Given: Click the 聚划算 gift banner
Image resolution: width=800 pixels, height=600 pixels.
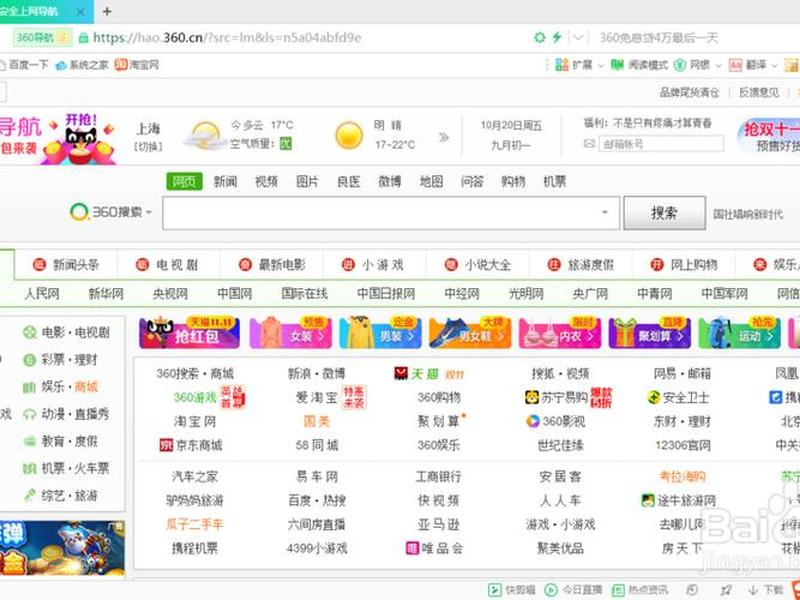Looking at the screenshot, I should (x=649, y=333).
